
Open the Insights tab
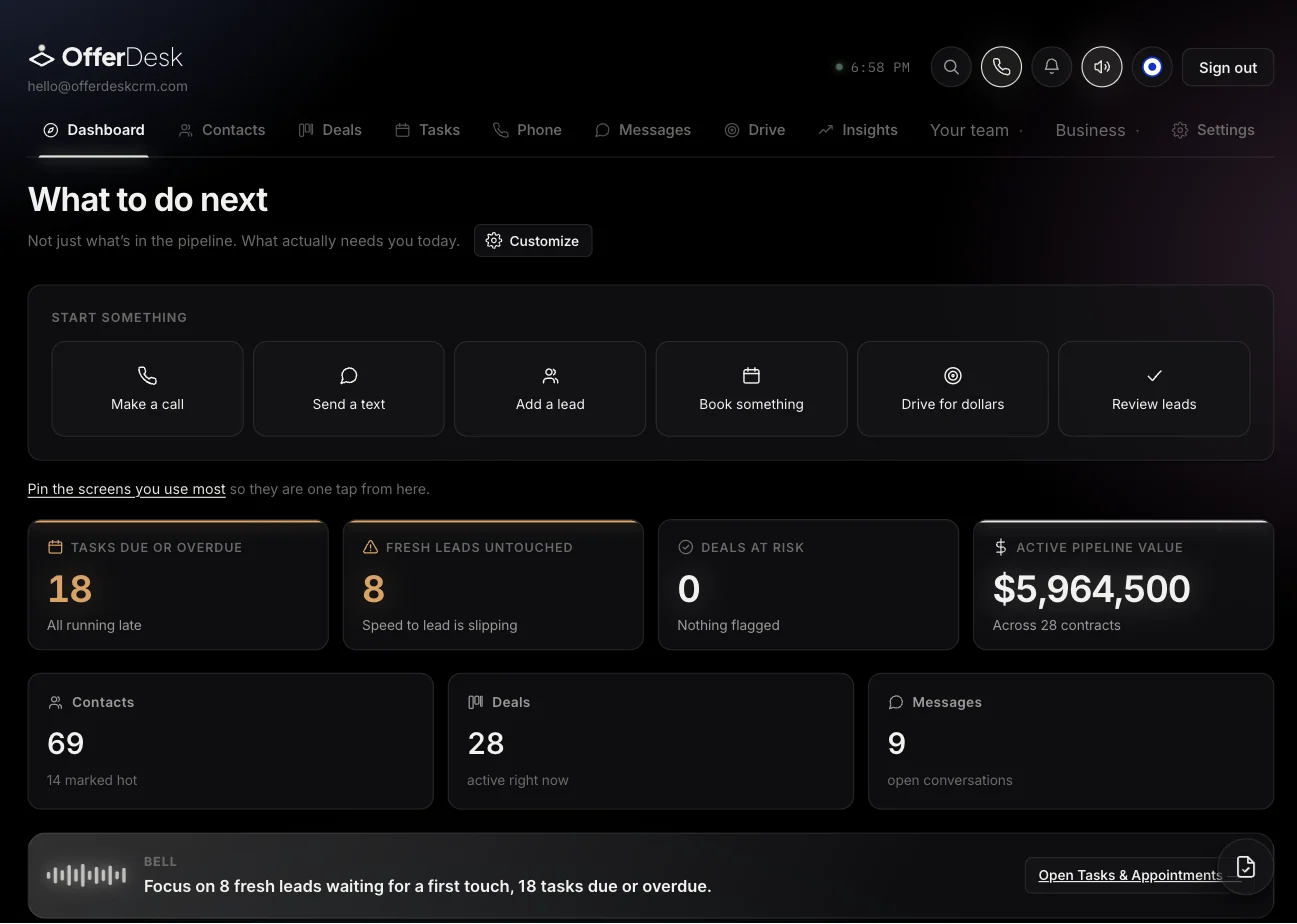(858, 130)
